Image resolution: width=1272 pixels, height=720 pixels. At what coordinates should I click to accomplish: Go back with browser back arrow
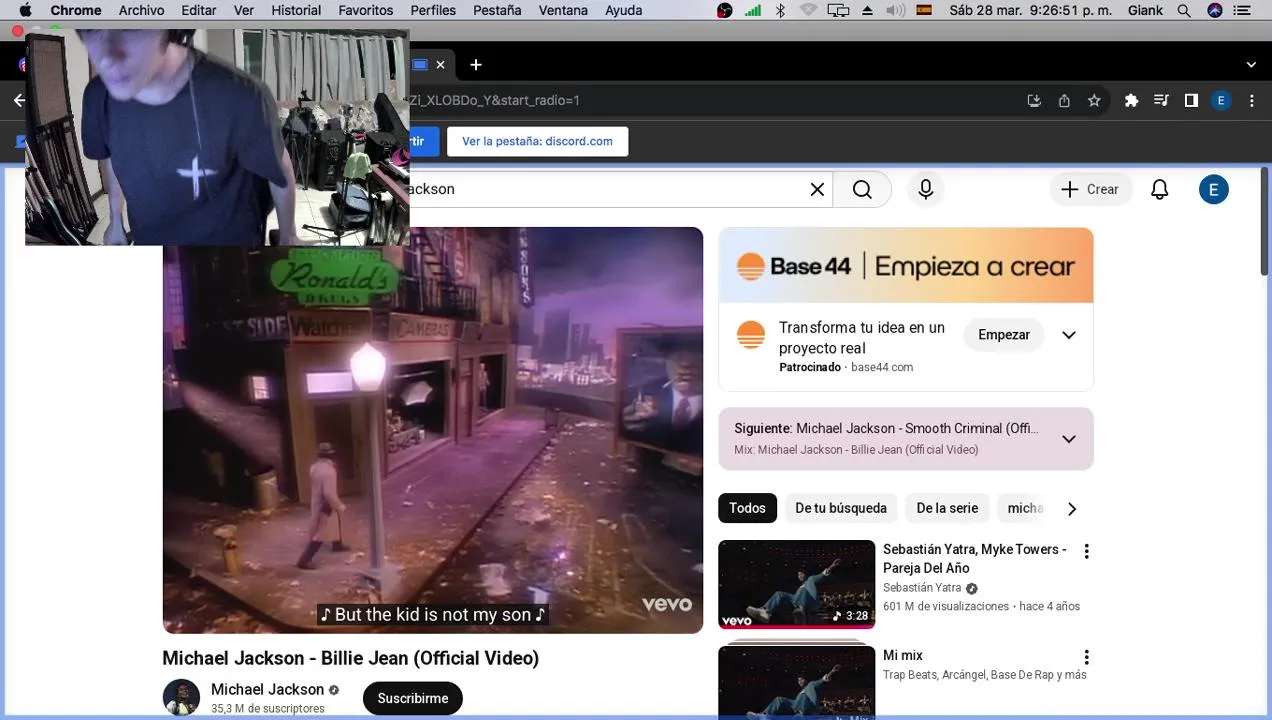(19, 100)
